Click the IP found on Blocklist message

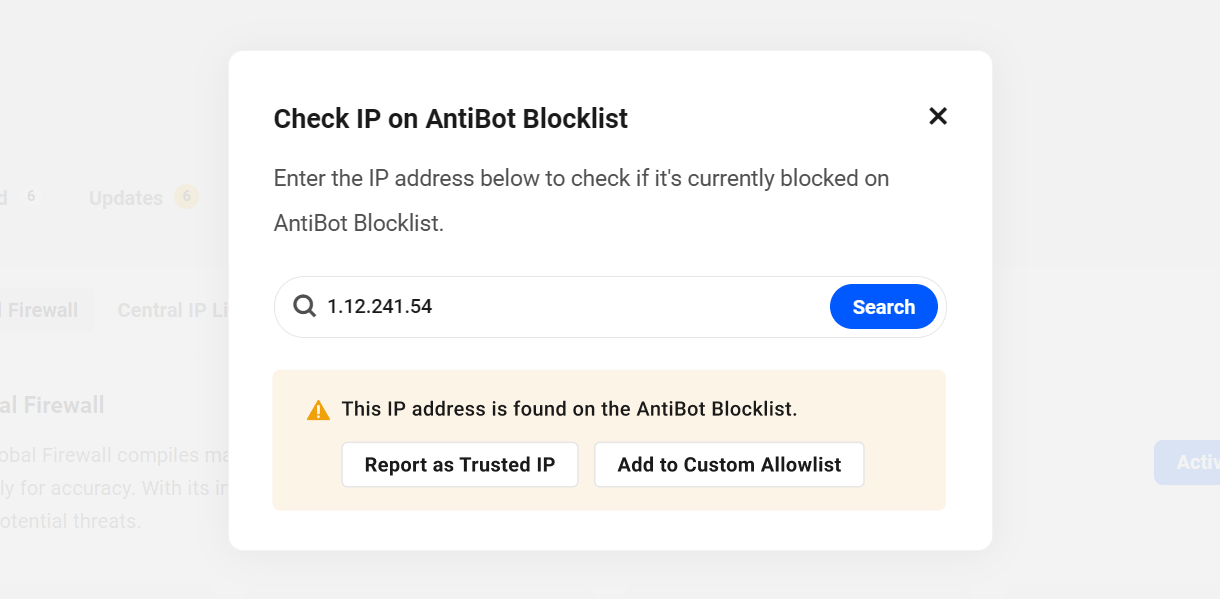[569, 409]
